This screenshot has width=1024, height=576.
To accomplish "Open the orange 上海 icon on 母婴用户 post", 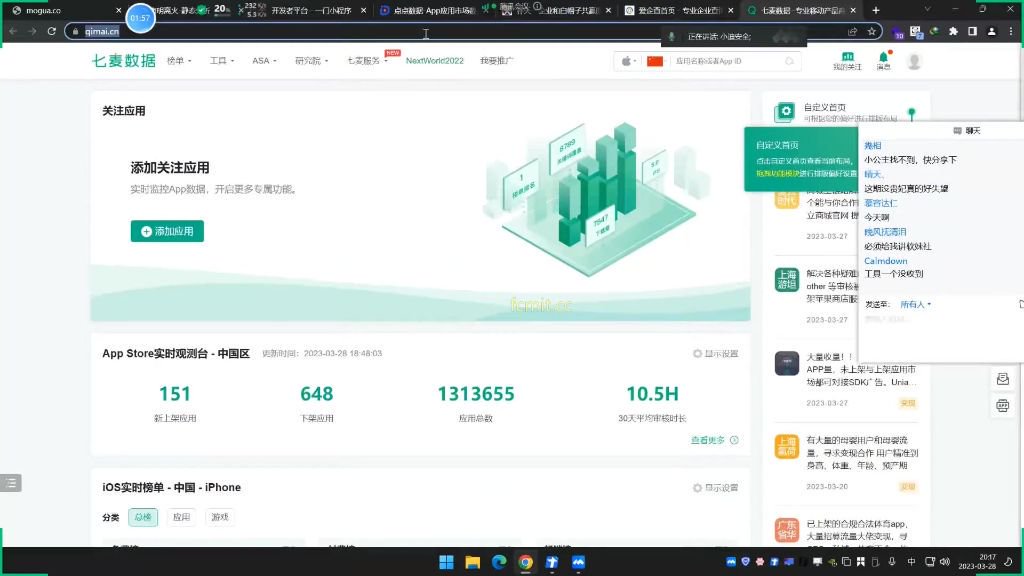I will point(786,447).
